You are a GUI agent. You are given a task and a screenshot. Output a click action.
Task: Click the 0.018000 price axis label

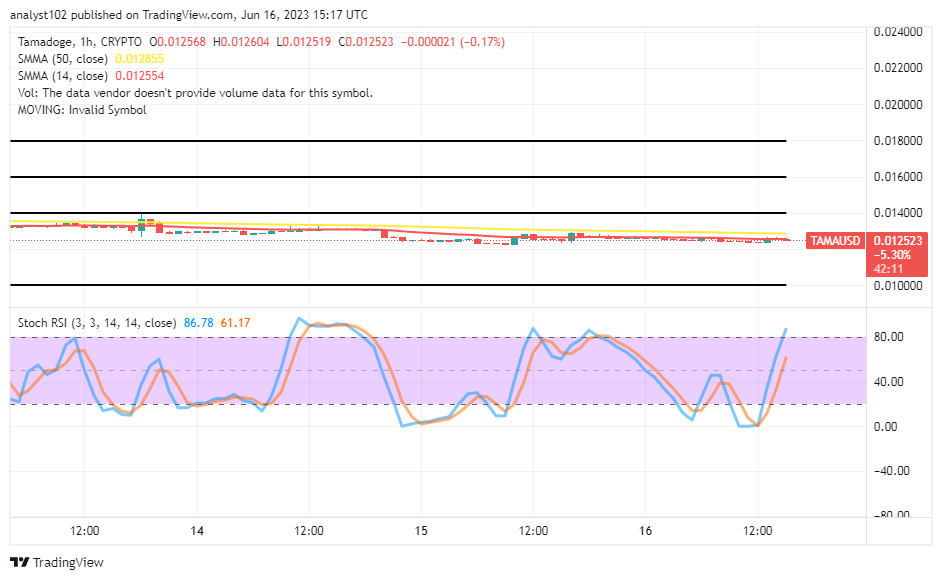pos(898,141)
